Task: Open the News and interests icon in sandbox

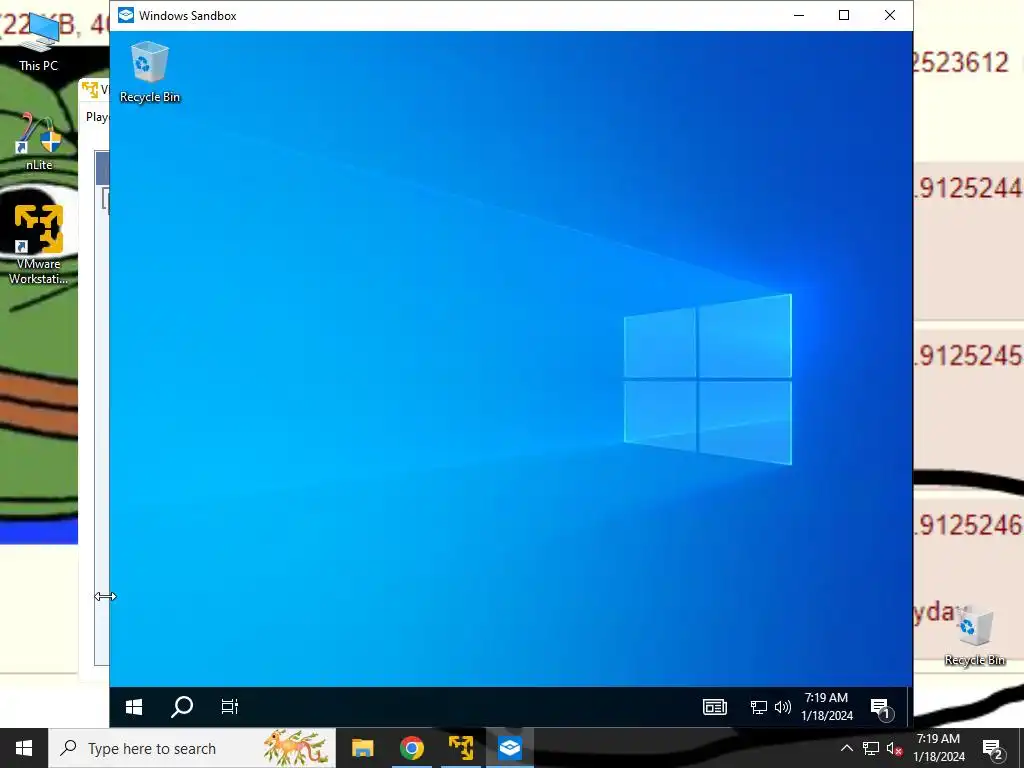Action: click(714, 707)
